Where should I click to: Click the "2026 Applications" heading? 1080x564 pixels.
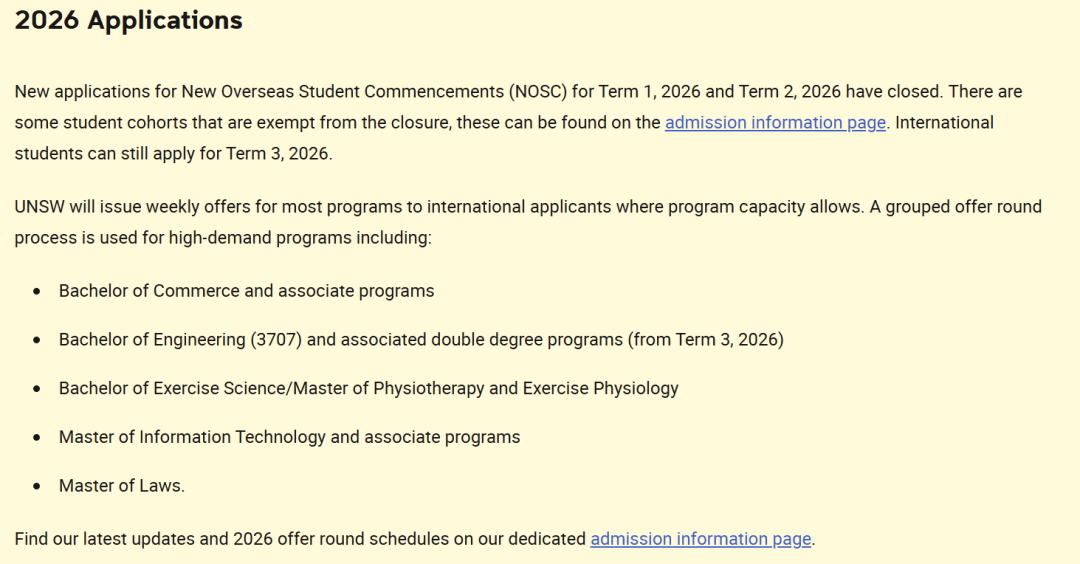pos(128,20)
